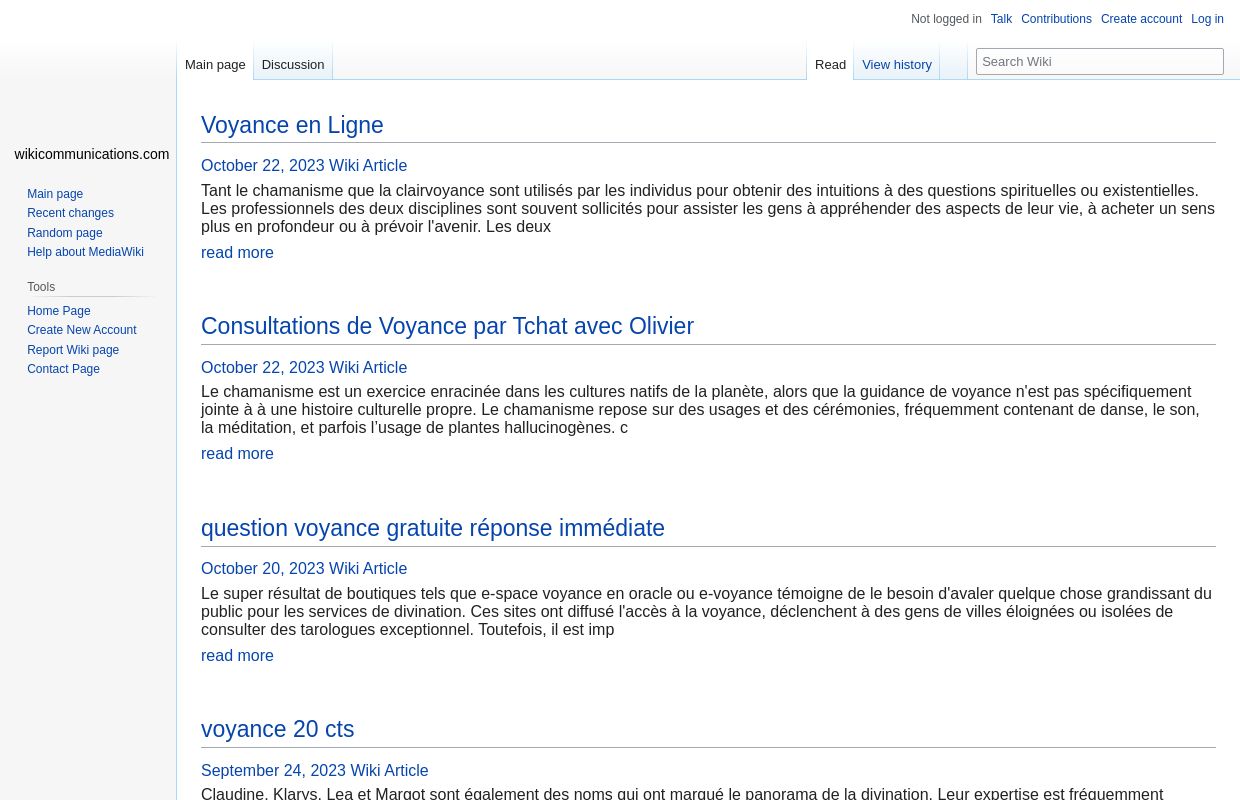Open the Voyance en Ligne article
Viewport: 1240px width, 800px height.
pos(292,125)
